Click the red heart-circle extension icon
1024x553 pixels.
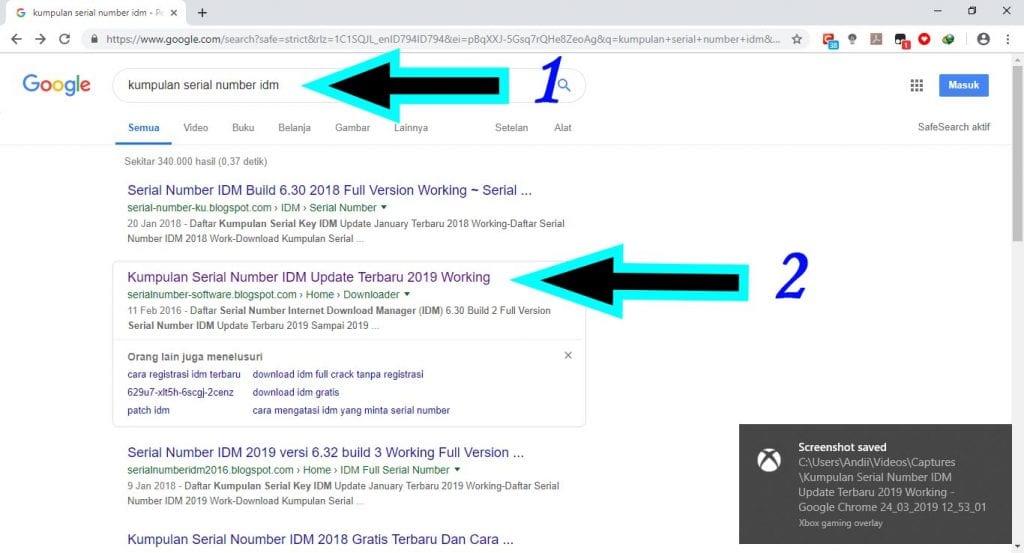click(x=924, y=39)
